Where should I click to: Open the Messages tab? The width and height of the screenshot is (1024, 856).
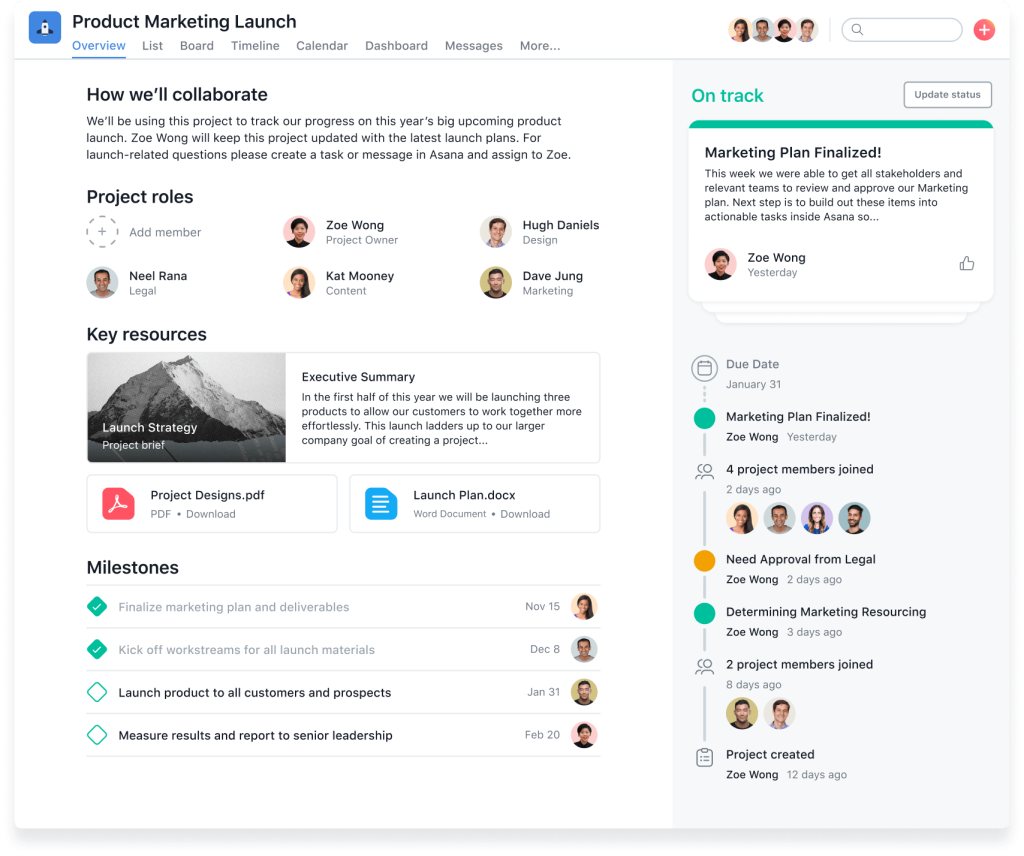[473, 46]
